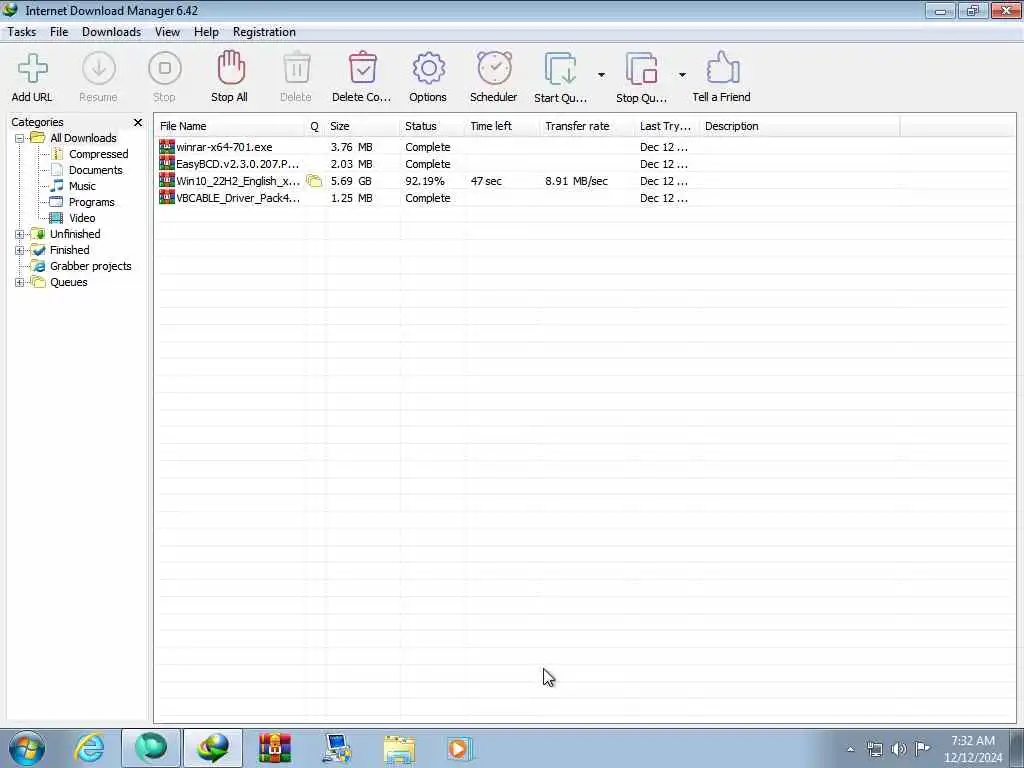This screenshot has width=1024, height=768.
Task: Sort by Time left column header
Action: pos(503,126)
